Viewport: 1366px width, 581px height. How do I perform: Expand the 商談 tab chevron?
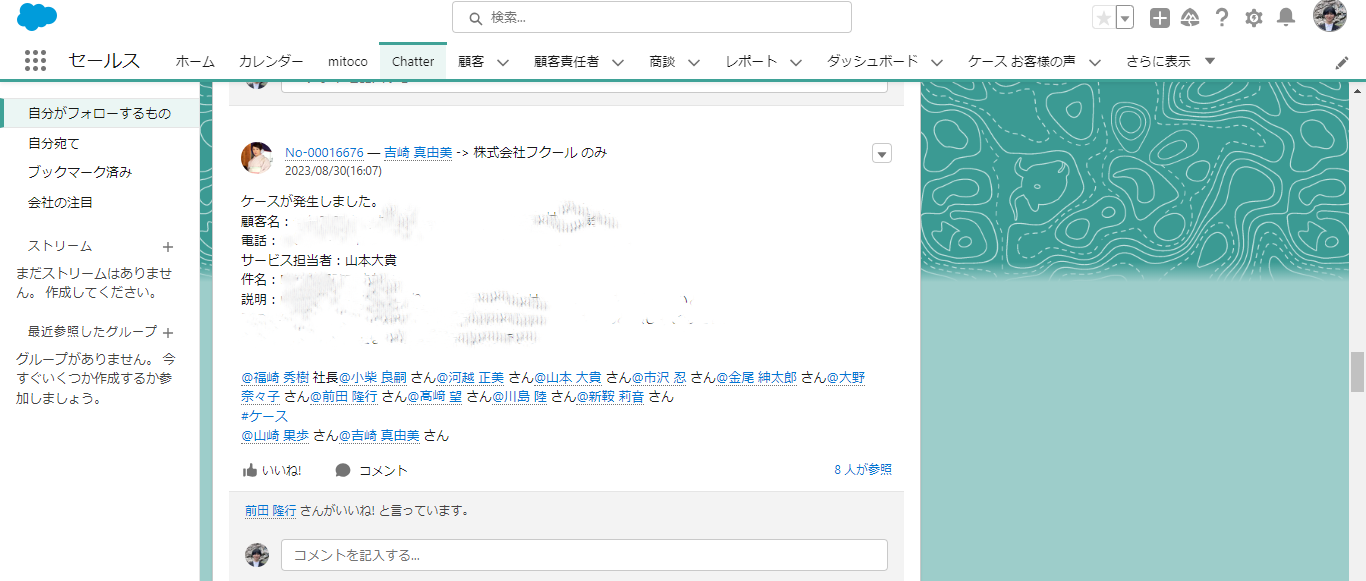tap(694, 62)
